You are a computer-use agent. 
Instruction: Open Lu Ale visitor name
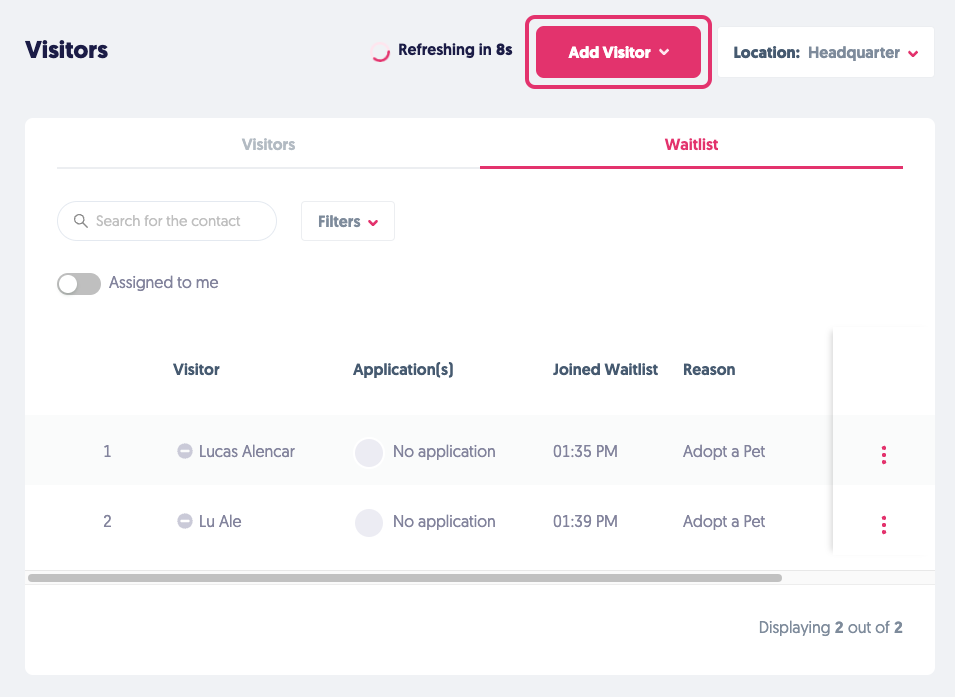[220, 521]
